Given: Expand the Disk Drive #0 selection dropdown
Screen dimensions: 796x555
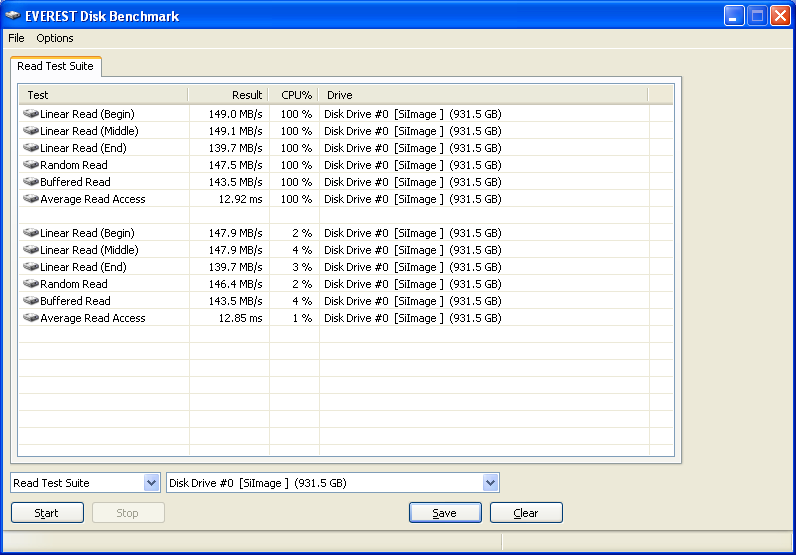Looking at the screenshot, I should (490, 483).
